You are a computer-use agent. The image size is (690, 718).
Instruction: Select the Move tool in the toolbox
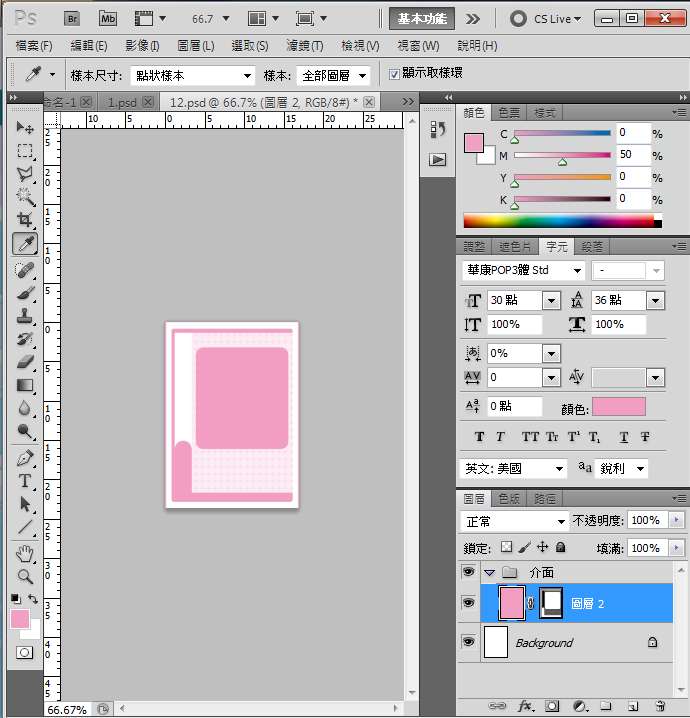coord(25,128)
